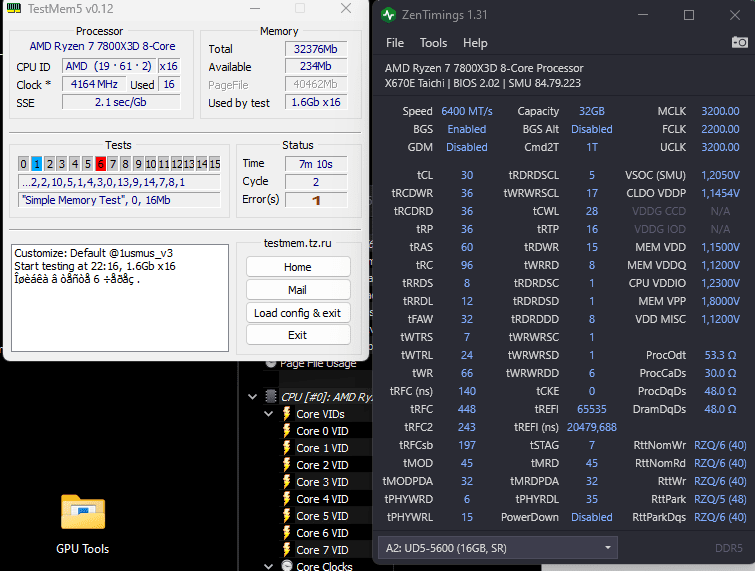The height and width of the screenshot is (571, 755).
Task: Click the lightning icon next to Core 1 VID
Action: [286, 448]
